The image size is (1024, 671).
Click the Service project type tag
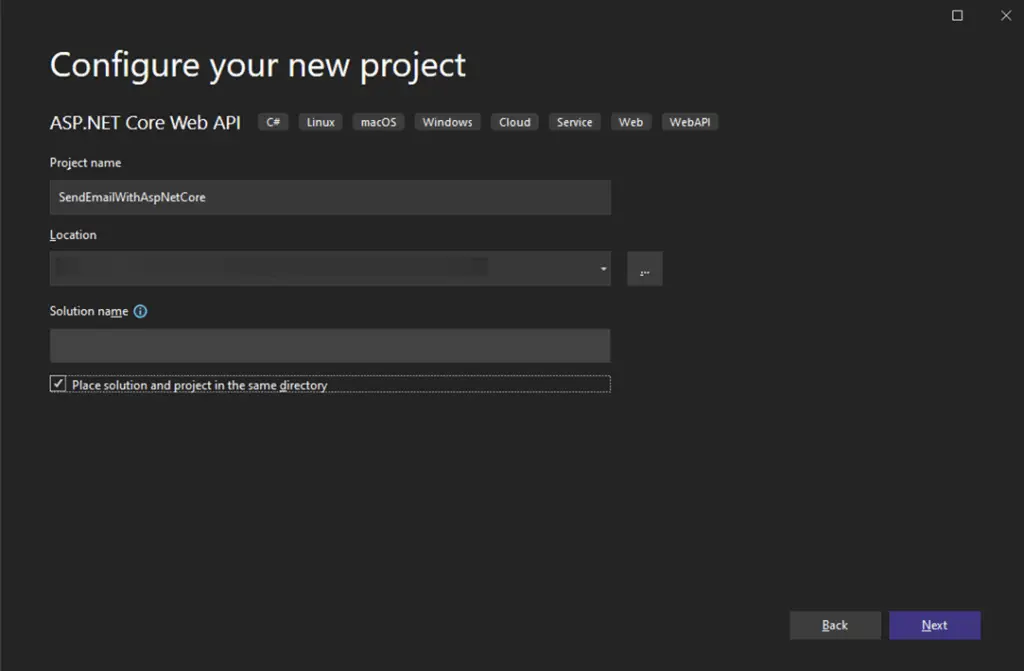[x=575, y=122]
